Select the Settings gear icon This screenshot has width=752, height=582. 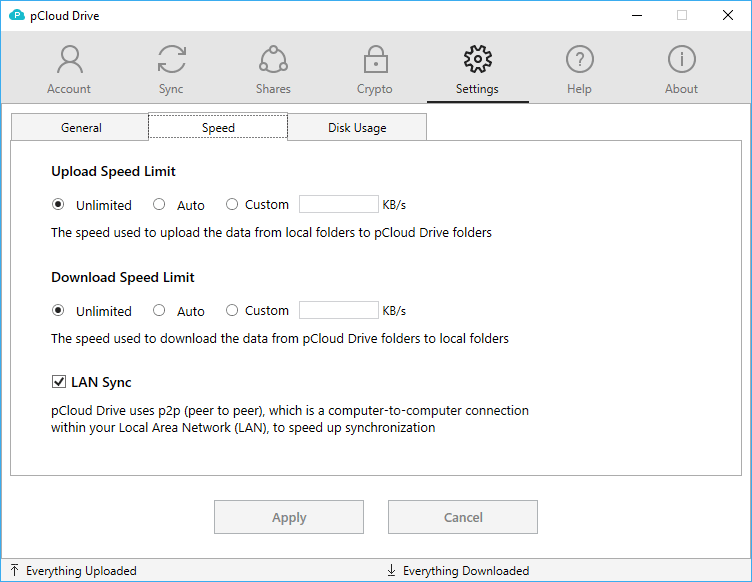[478, 59]
